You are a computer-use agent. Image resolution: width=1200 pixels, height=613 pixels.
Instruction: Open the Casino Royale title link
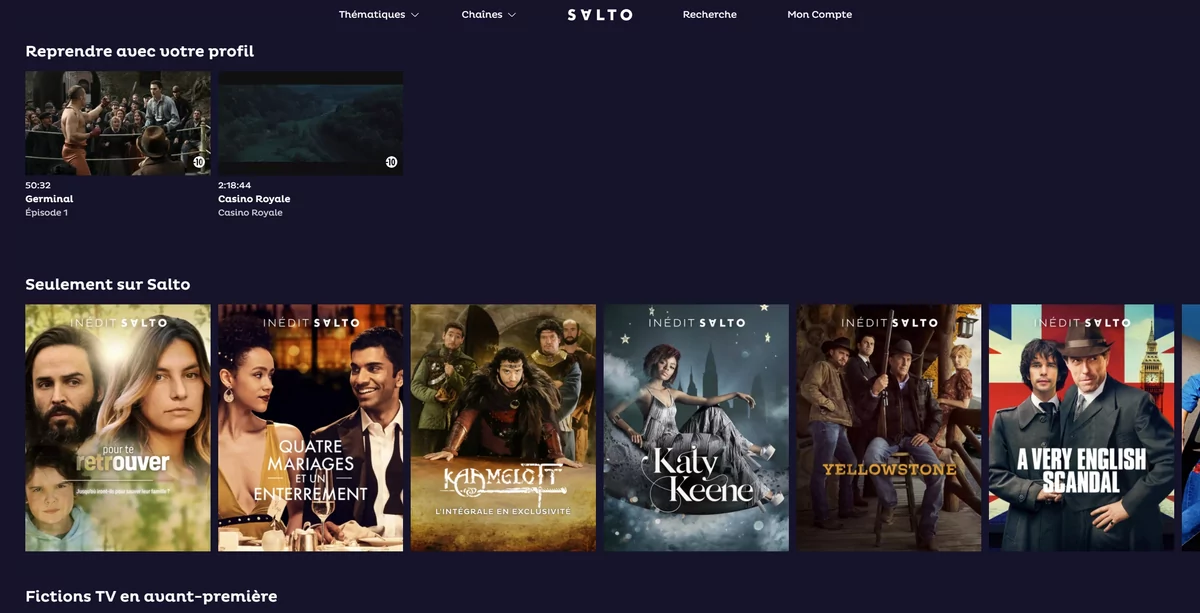(254, 199)
